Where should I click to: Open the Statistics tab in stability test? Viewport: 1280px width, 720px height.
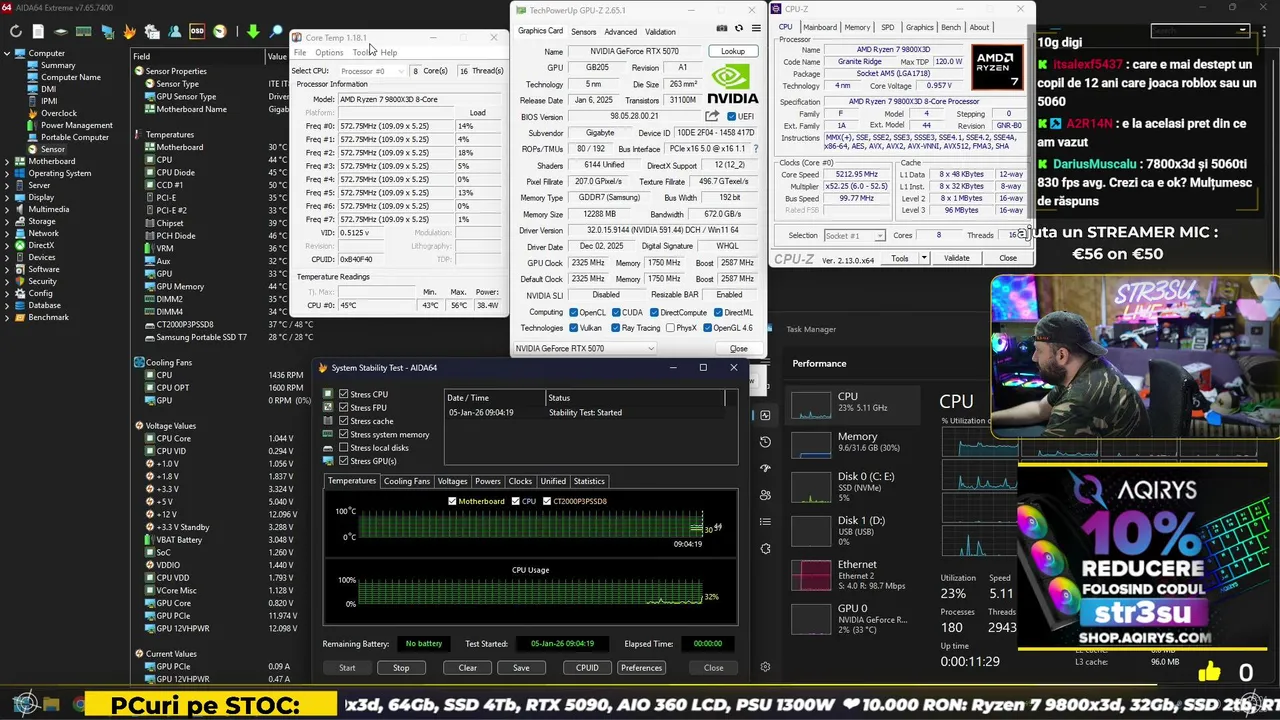588,481
